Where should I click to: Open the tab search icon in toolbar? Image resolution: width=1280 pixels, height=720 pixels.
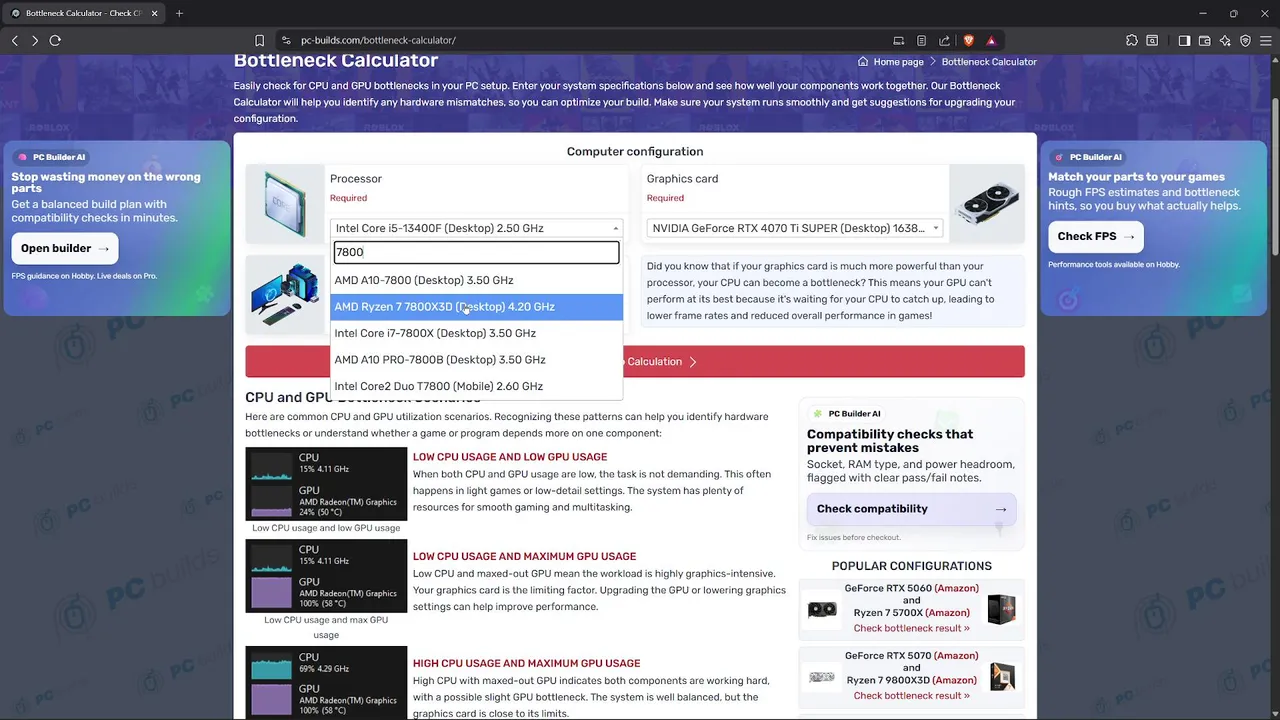[x=1152, y=40]
